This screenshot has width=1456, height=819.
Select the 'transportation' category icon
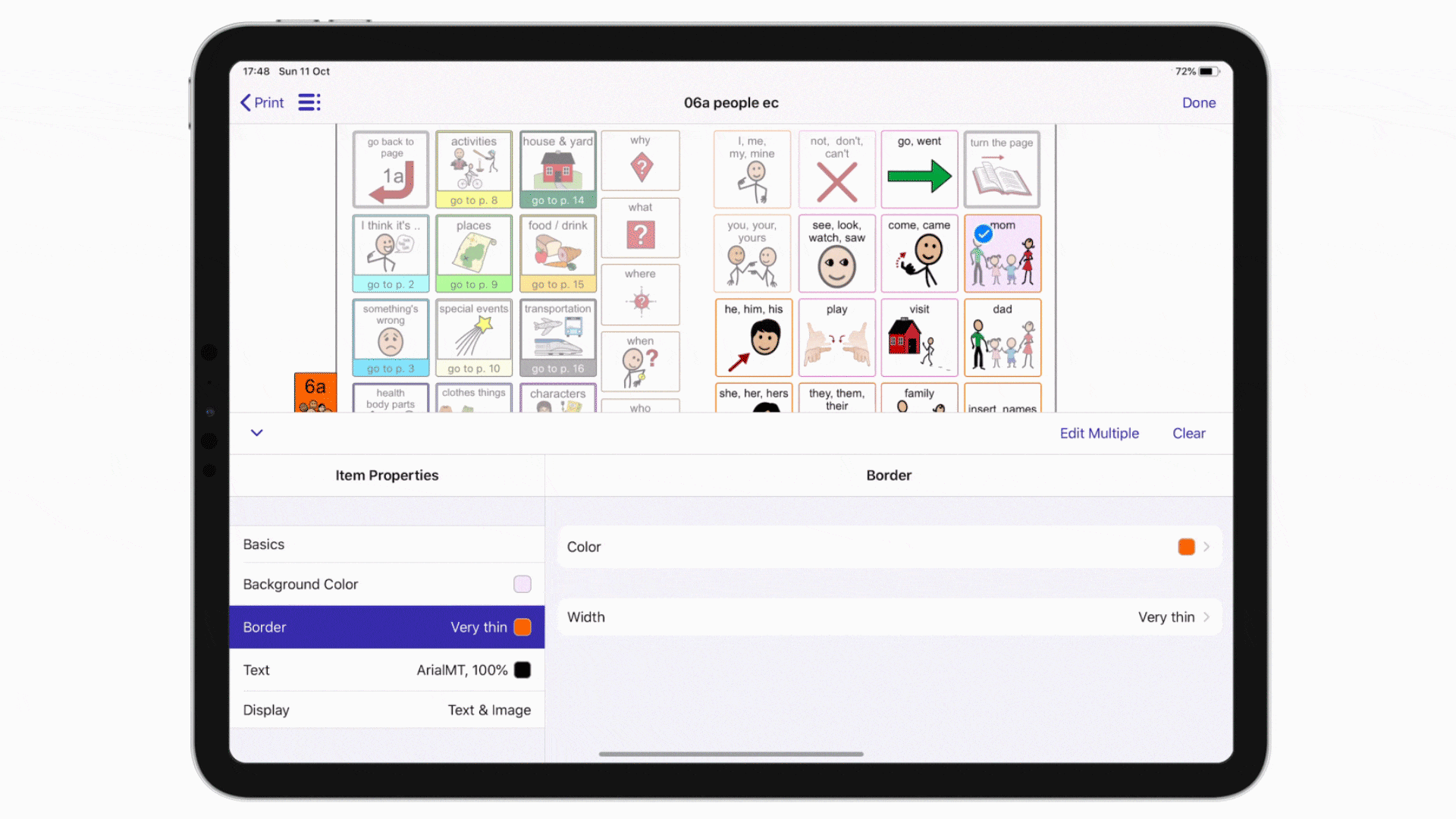coord(557,337)
